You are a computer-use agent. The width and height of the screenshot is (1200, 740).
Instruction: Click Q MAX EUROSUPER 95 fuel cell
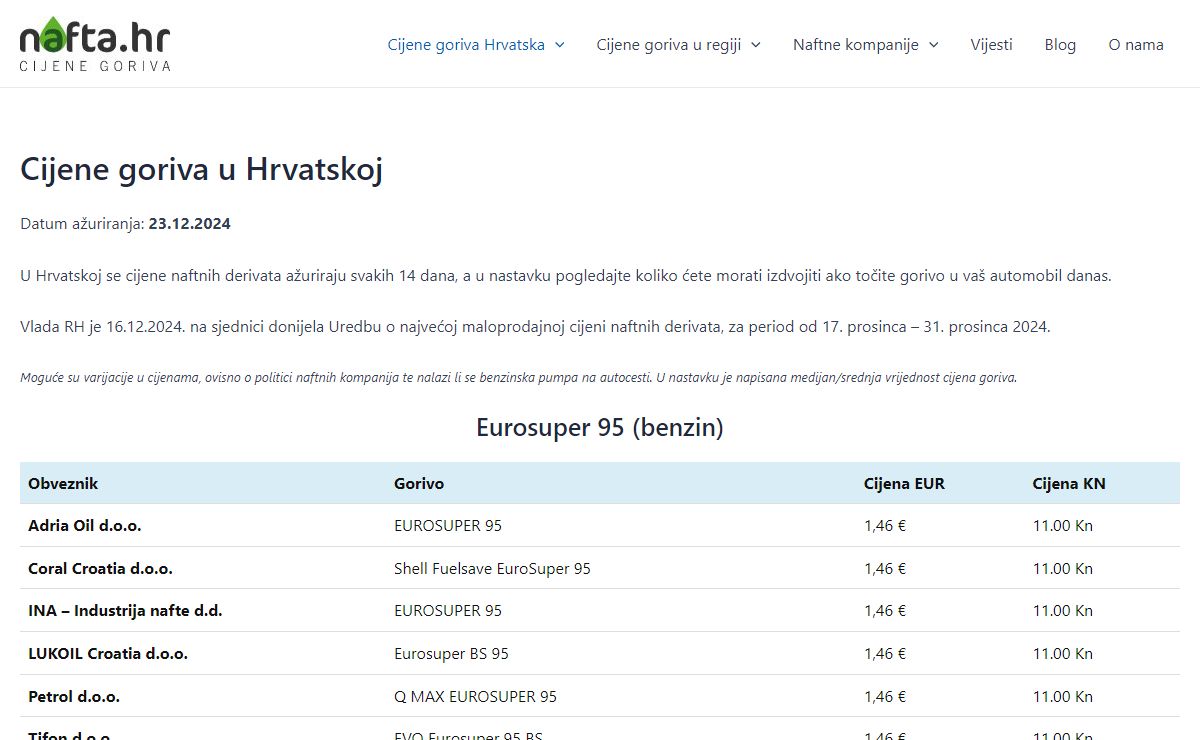(x=475, y=697)
